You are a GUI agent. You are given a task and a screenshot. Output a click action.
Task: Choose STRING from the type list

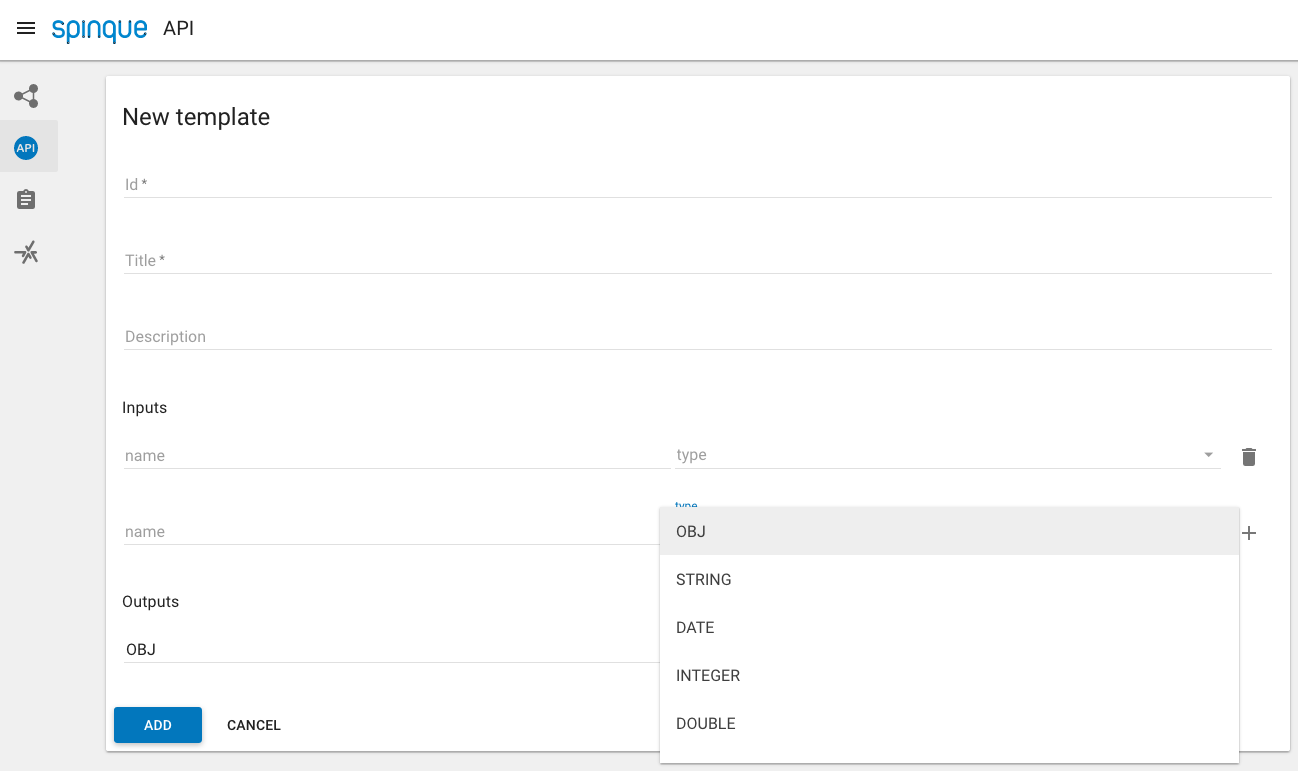(x=949, y=579)
